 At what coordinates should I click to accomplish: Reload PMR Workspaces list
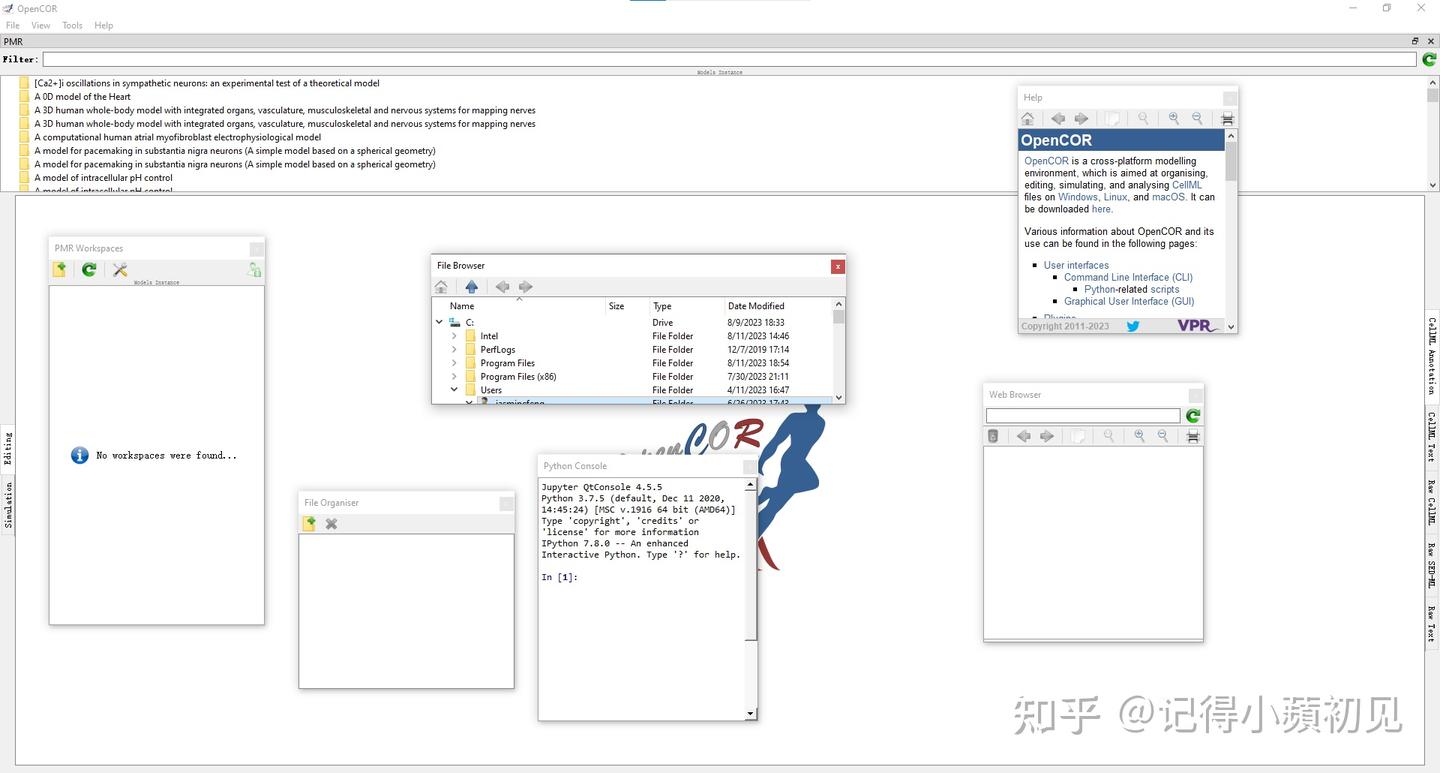[89, 270]
